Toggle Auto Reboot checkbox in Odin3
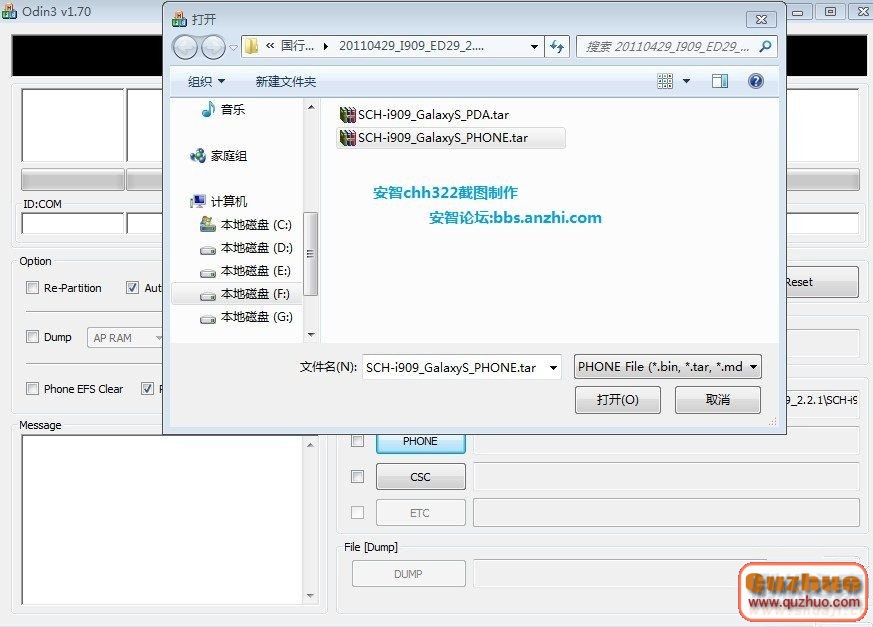 tap(132, 287)
